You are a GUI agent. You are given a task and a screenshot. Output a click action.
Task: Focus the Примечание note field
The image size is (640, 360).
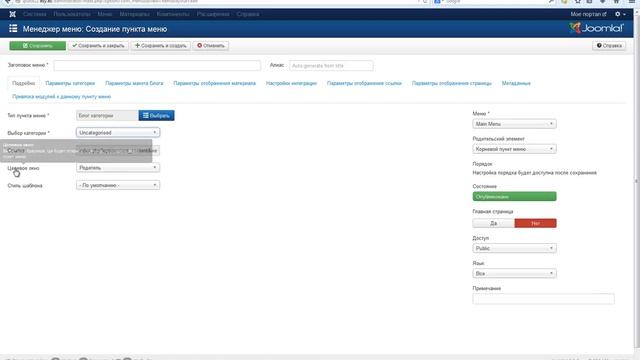point(543,299)
